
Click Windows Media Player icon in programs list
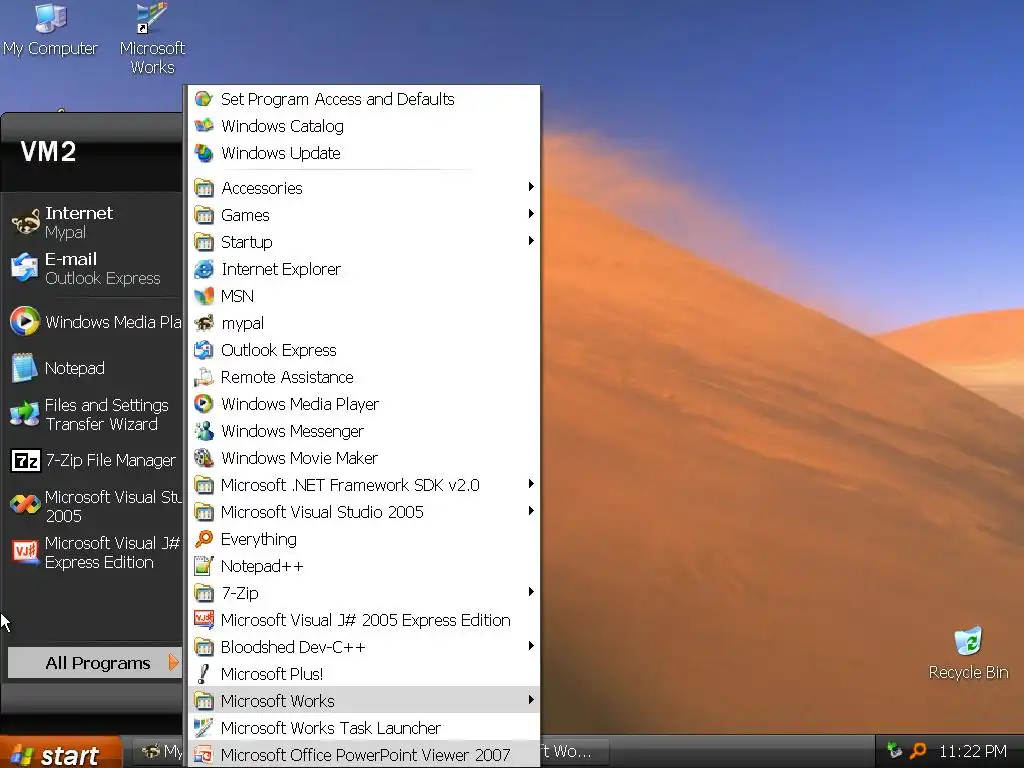coord(204,404)
